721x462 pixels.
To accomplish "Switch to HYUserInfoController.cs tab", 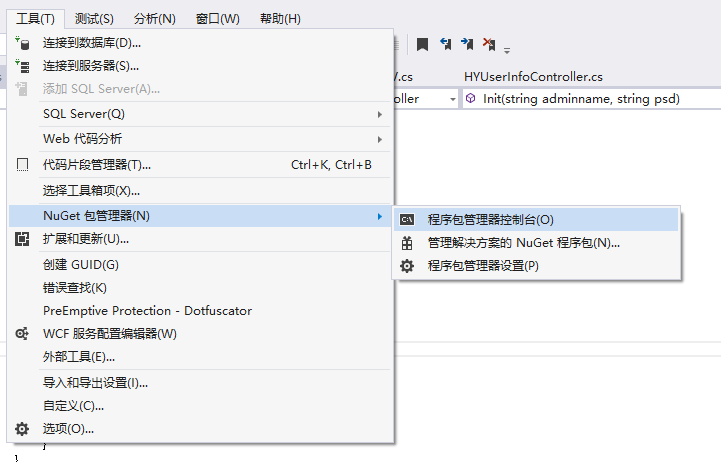I will point(533,77).
